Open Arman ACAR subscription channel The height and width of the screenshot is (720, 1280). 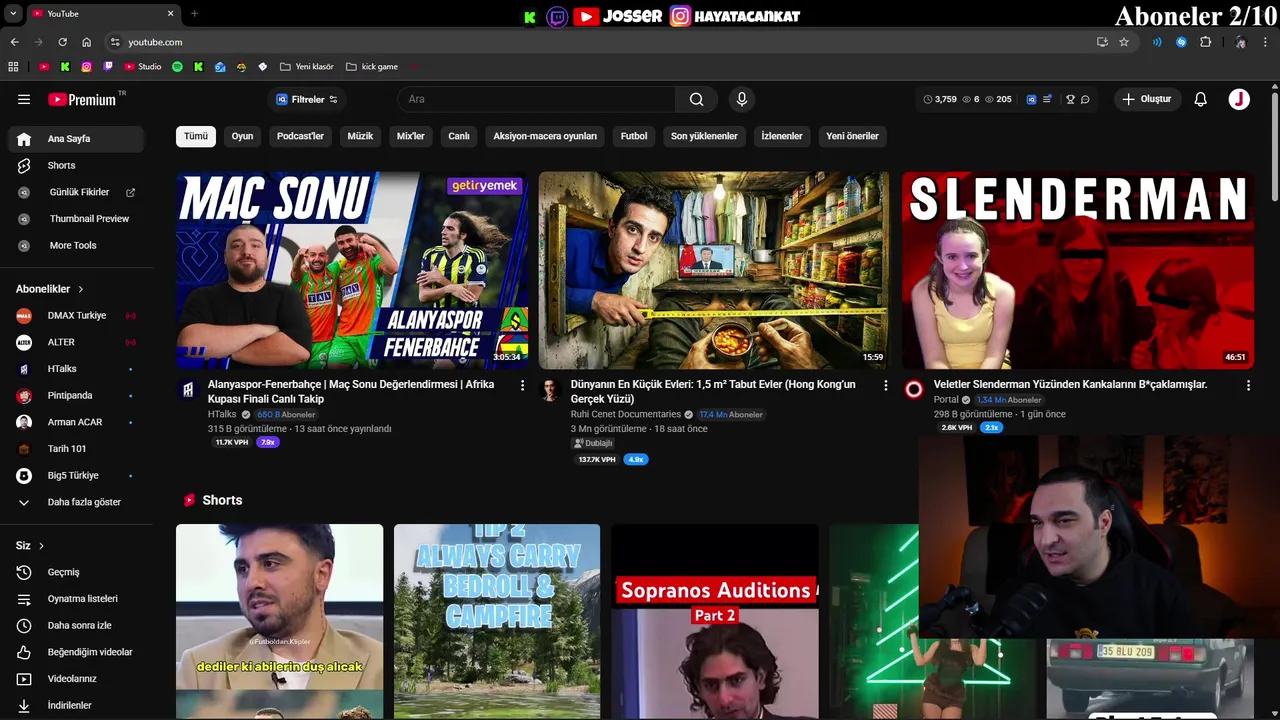tap(76, 422)
